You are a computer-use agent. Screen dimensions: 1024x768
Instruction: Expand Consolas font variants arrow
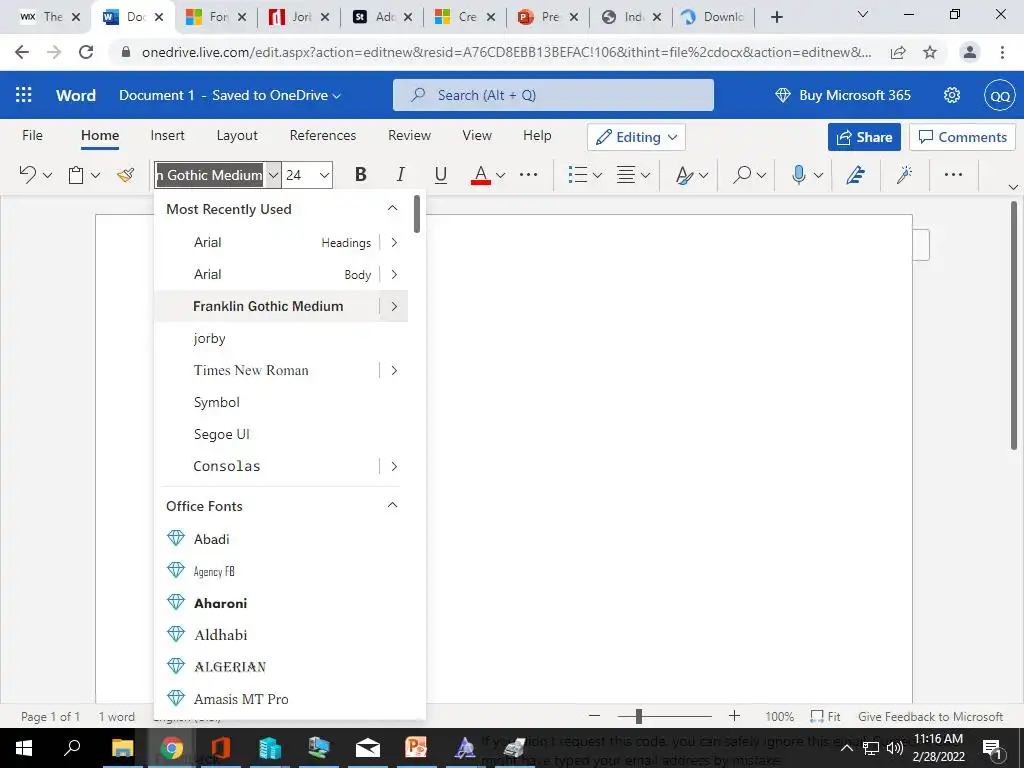tap(394, 466)
